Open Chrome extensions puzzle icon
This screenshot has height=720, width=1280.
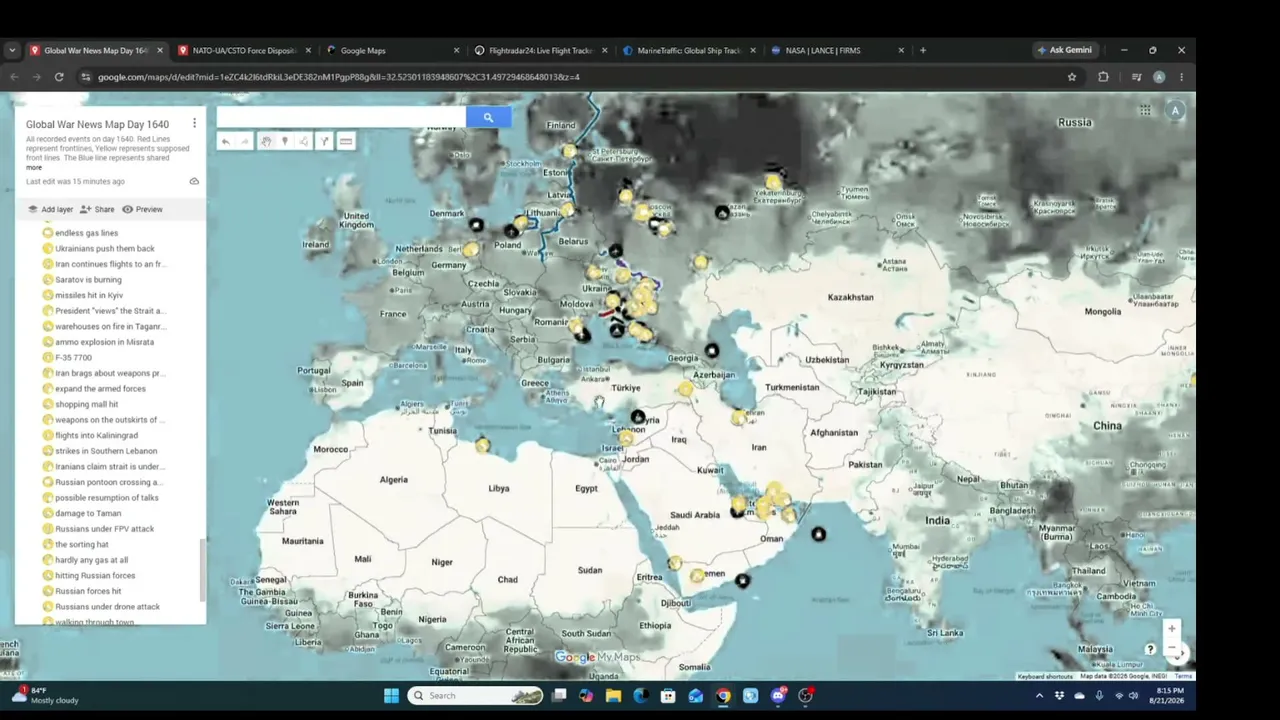(1103, 77)
